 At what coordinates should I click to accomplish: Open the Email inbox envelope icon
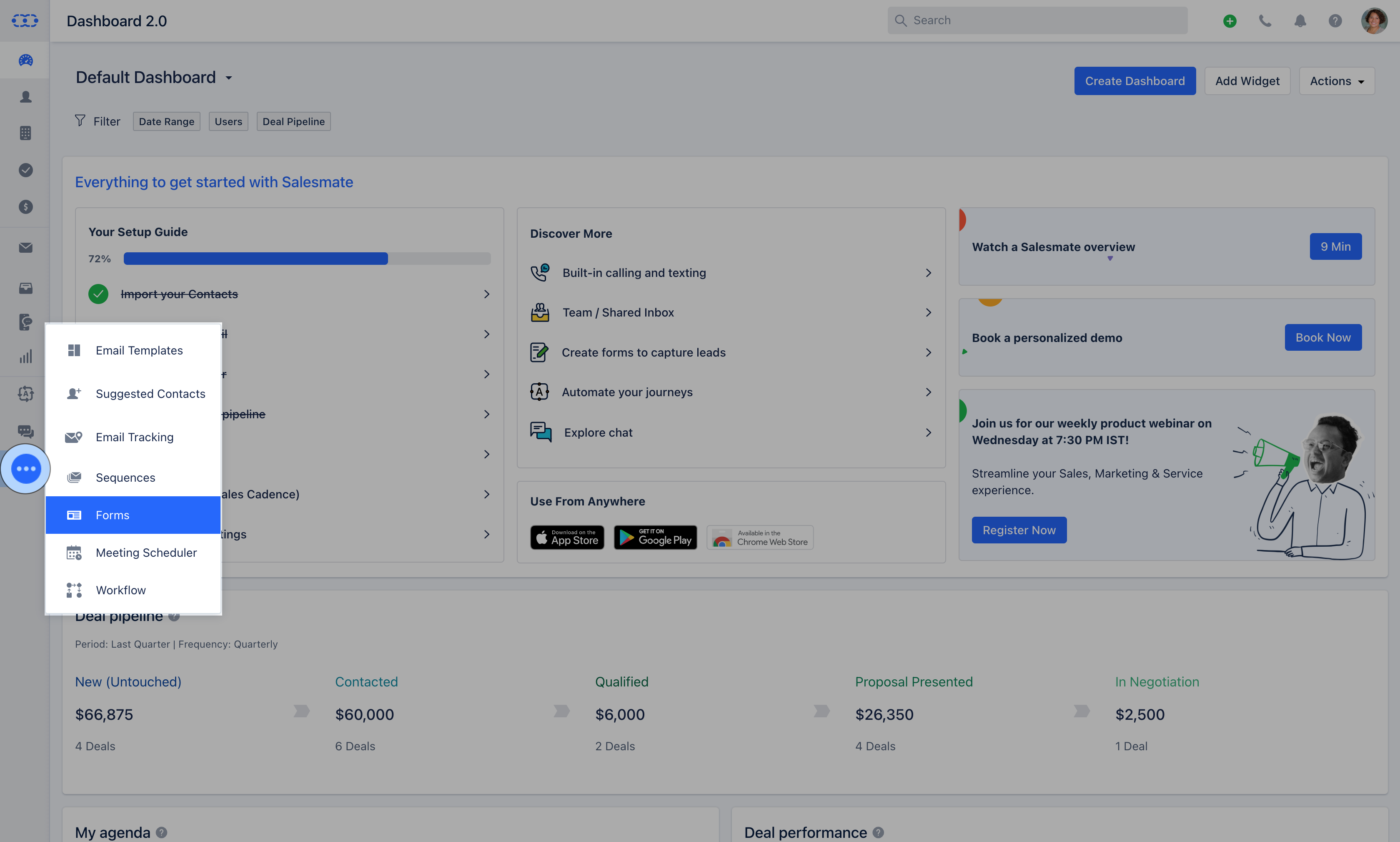[25, 247]
